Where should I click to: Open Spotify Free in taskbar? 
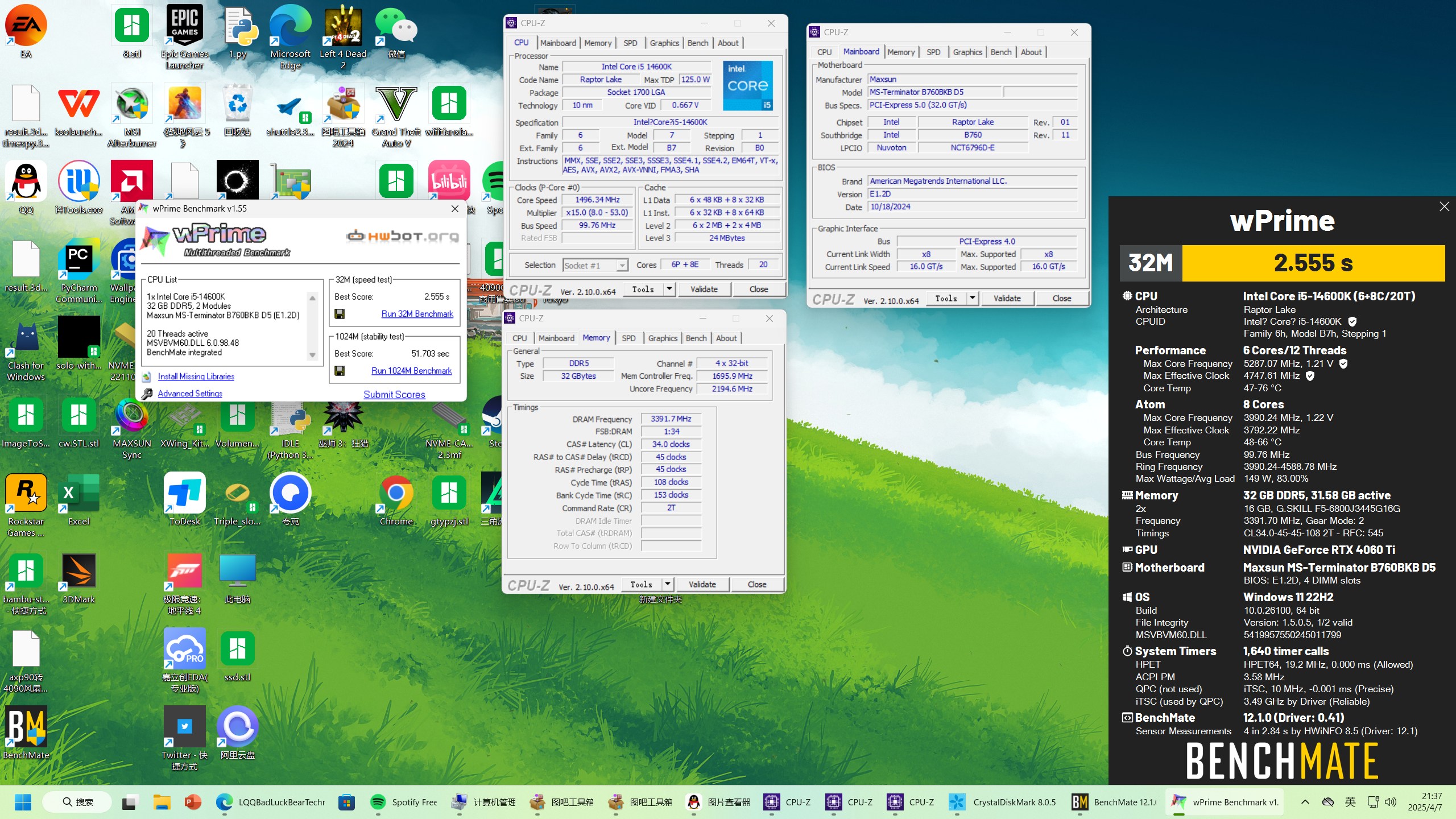404,802
